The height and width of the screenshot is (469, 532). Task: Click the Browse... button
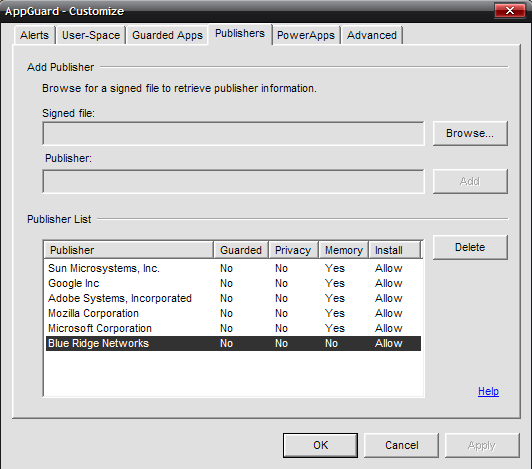tap(470, 133)
